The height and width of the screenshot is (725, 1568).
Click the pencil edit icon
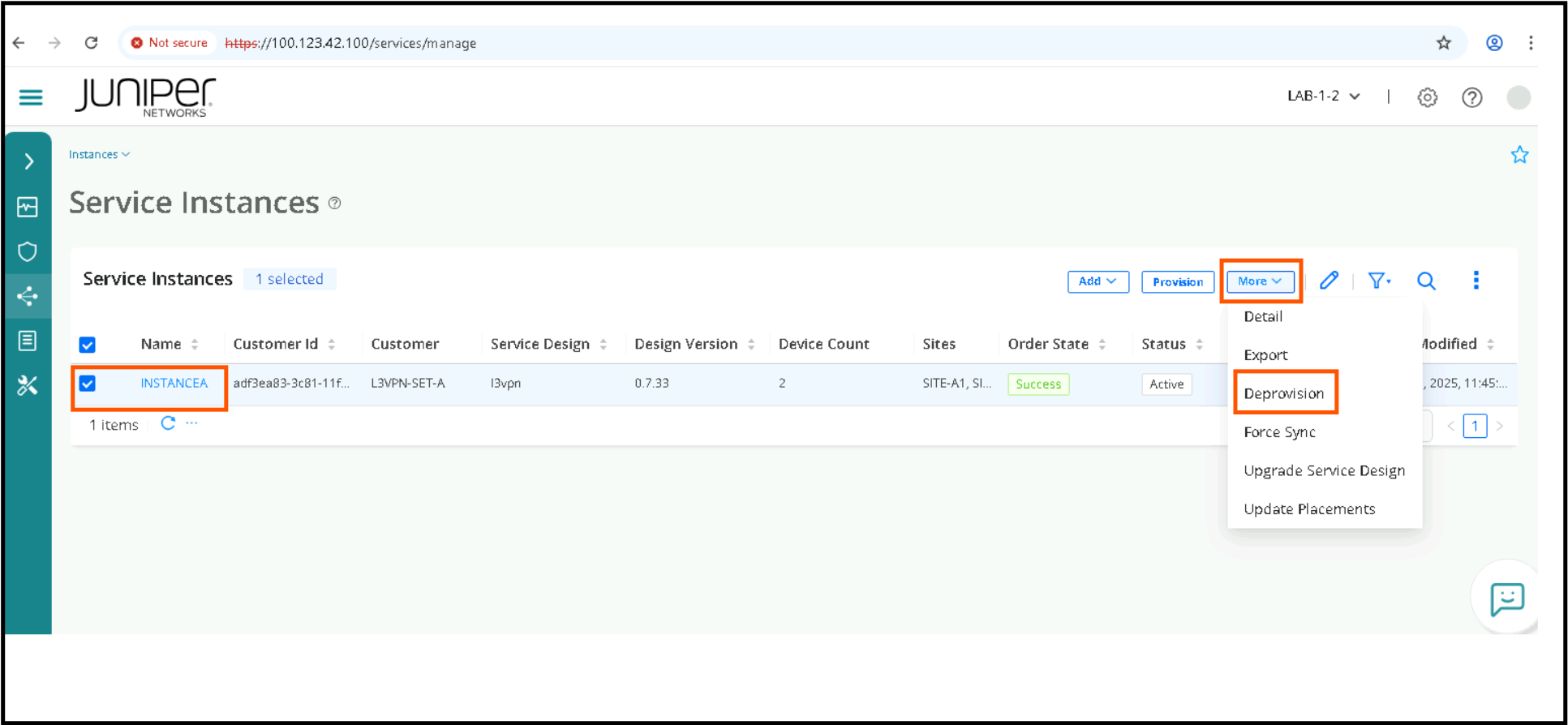(x=1328, y=281)
